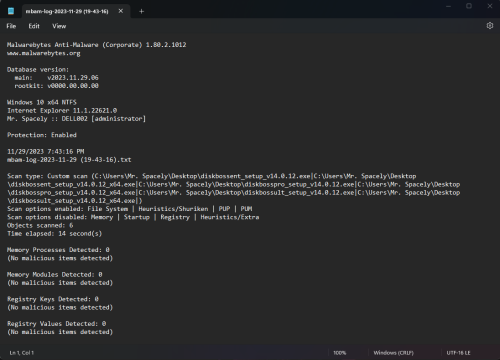Place cursor on Objects scanned: 6 line
This screenshot has width=500, height=360.
[x=40, y=225]
